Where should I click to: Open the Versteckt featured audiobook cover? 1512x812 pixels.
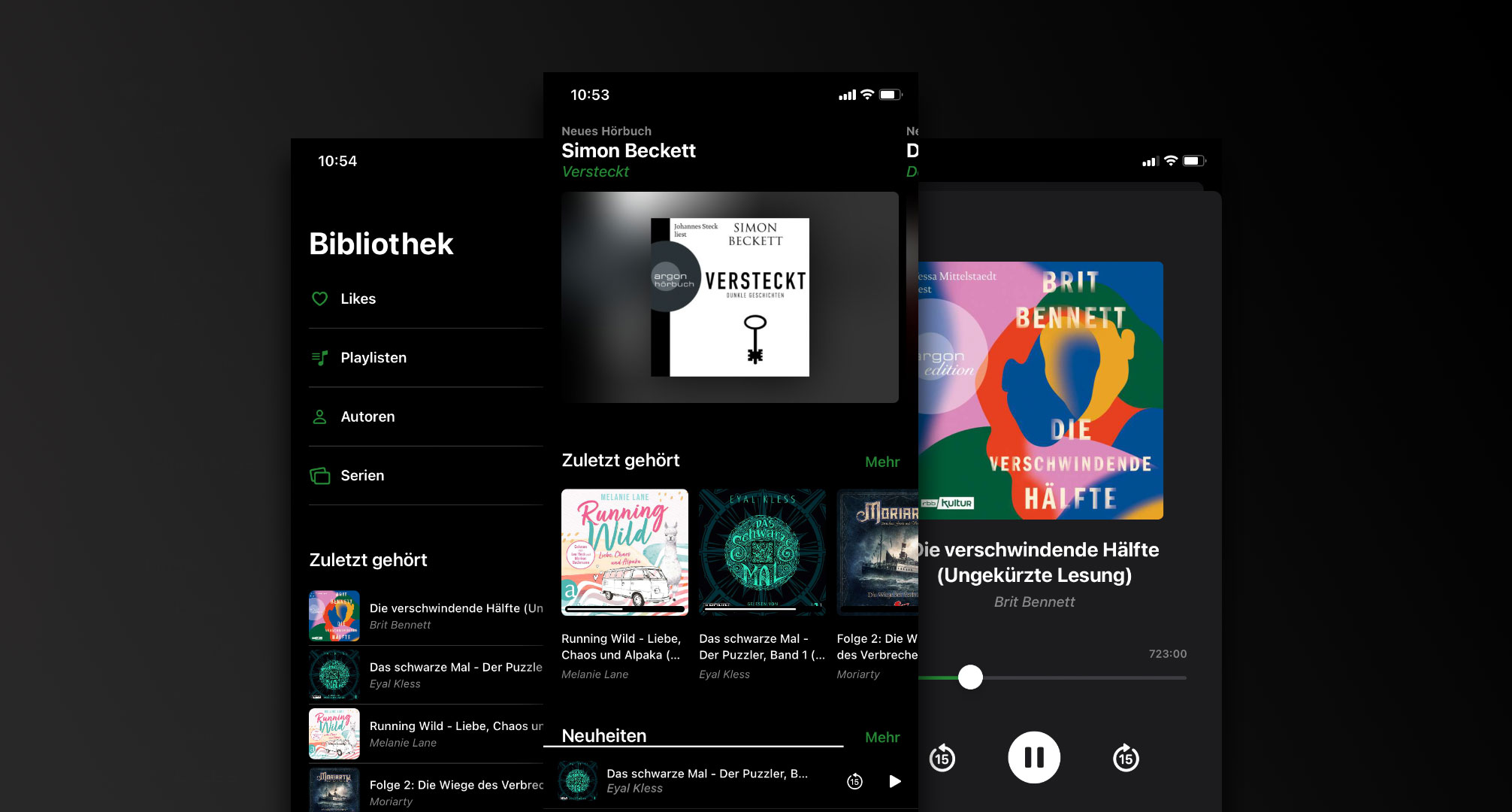[730, 297]
